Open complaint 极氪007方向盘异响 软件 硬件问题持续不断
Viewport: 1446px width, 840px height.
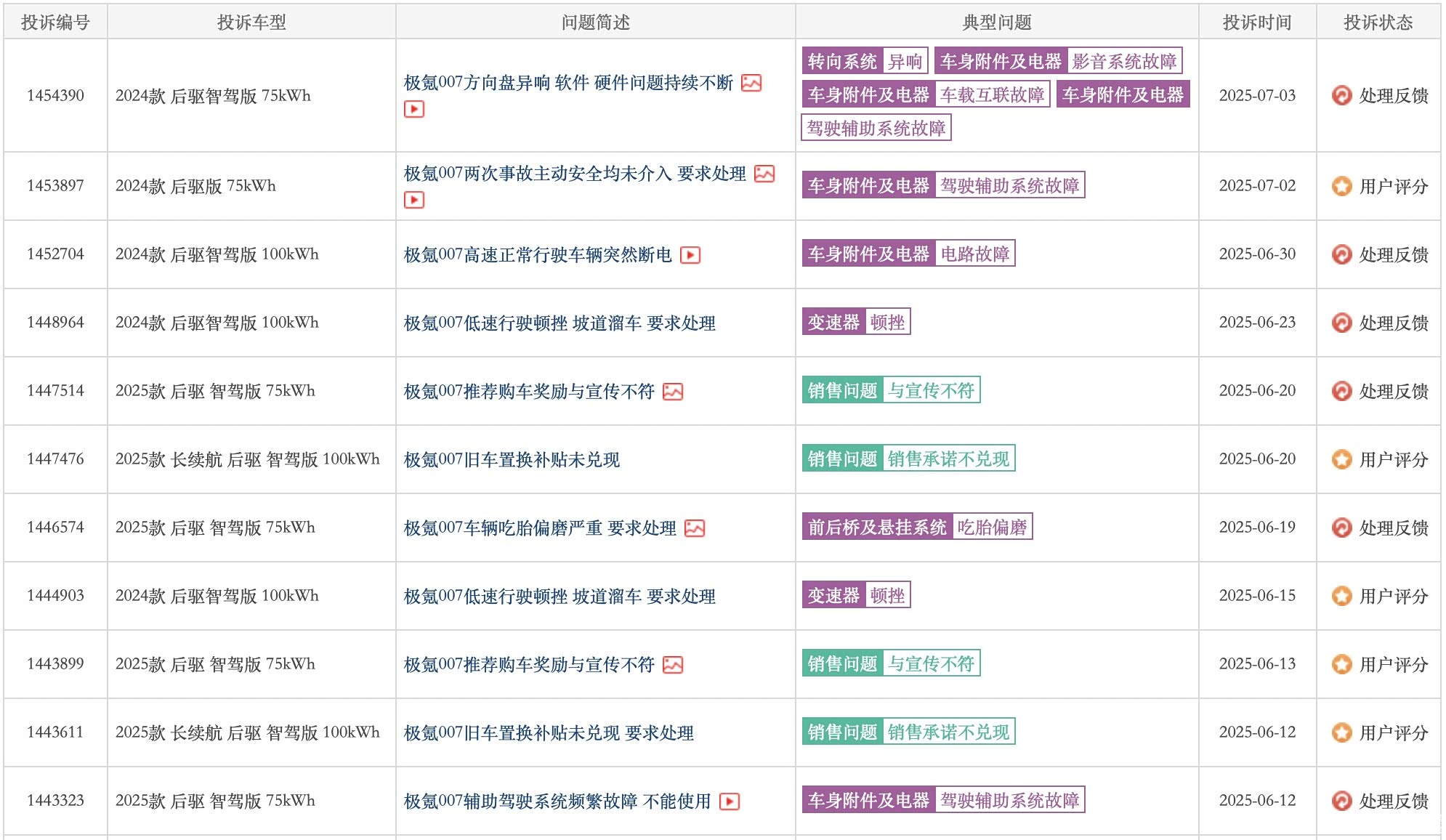568,83
